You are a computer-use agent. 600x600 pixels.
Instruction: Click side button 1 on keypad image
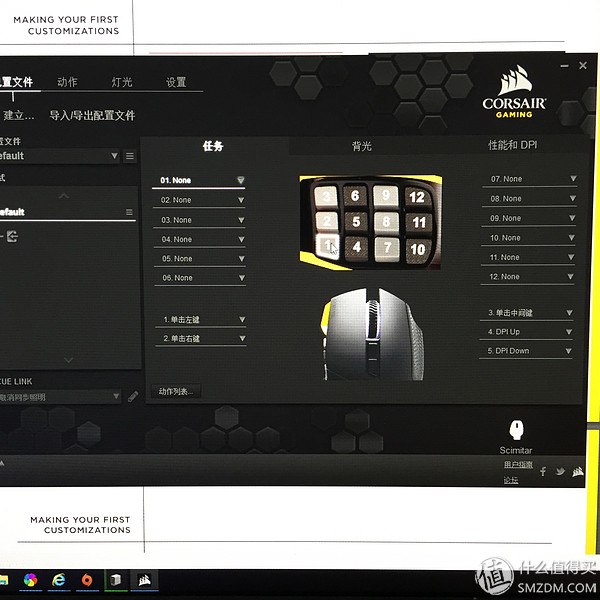pyautogui.click(x=328, y=246)
